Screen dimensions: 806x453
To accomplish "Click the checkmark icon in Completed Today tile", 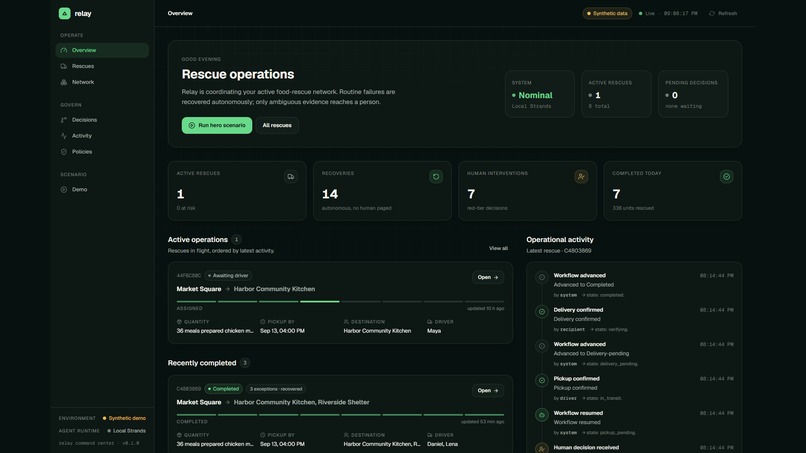I will click(x=726, y=177).
